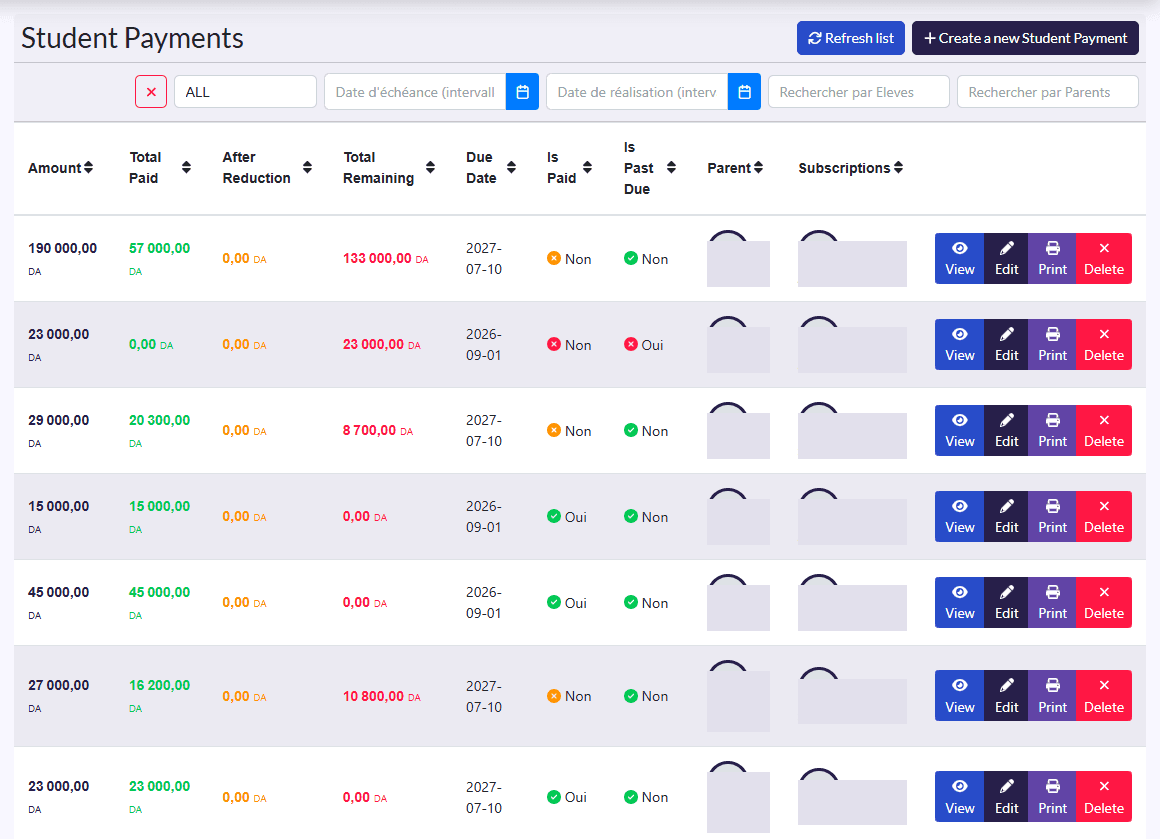View the 45 000,00 DA payment

pyautogui.click(x=960, y=602)
